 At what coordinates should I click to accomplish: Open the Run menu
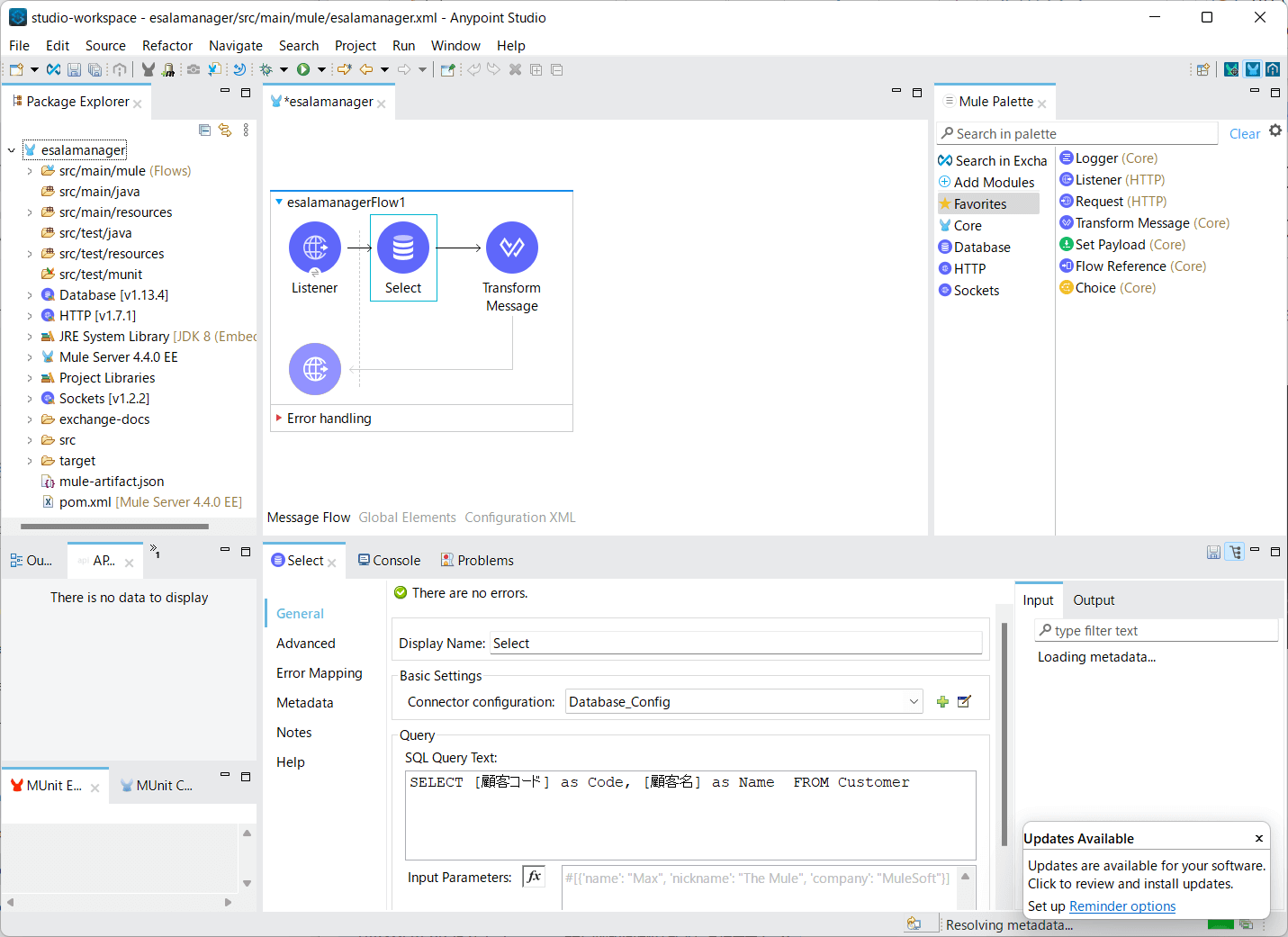[x=403, y=46]
